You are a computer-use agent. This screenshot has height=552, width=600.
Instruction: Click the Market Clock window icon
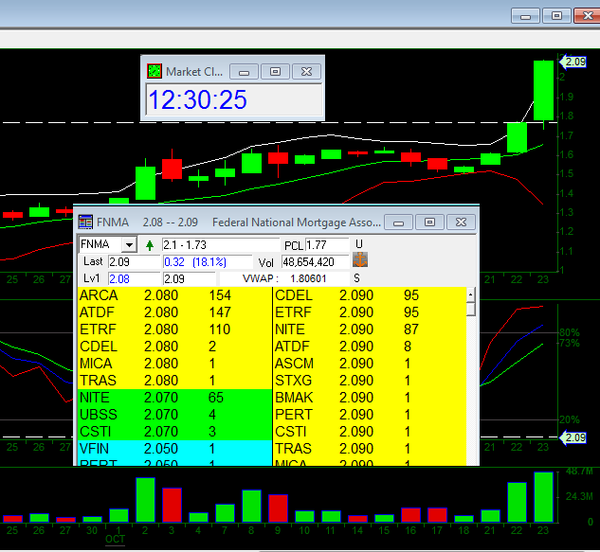(153, 71)
